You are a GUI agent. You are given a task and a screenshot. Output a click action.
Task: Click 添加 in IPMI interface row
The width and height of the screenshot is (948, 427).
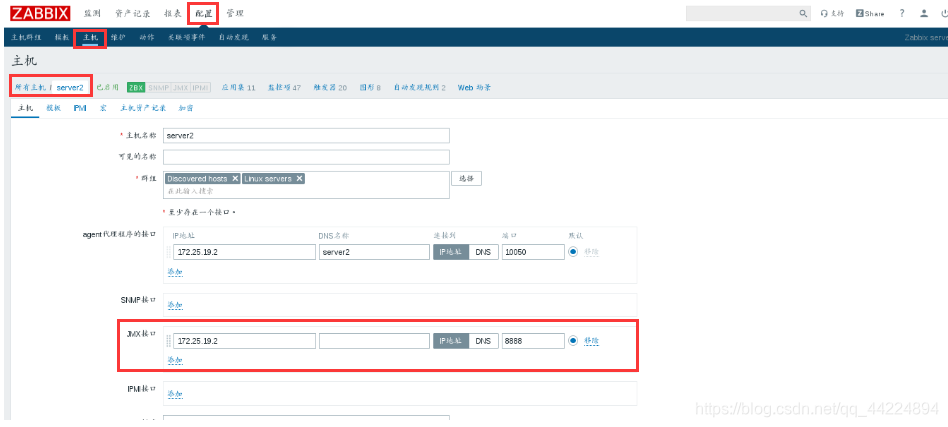point(175,394)
